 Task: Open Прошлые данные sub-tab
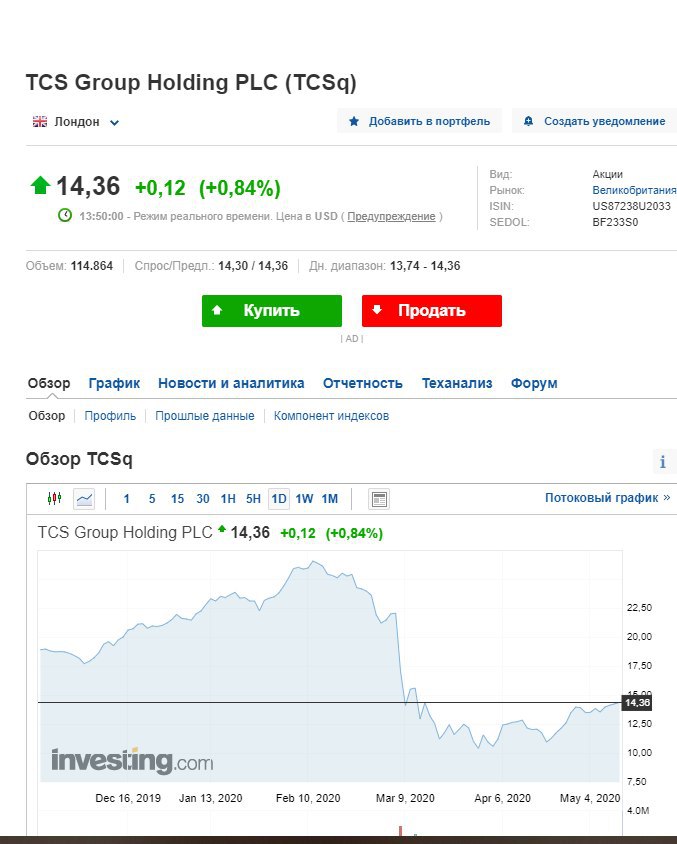pos(204,416)
